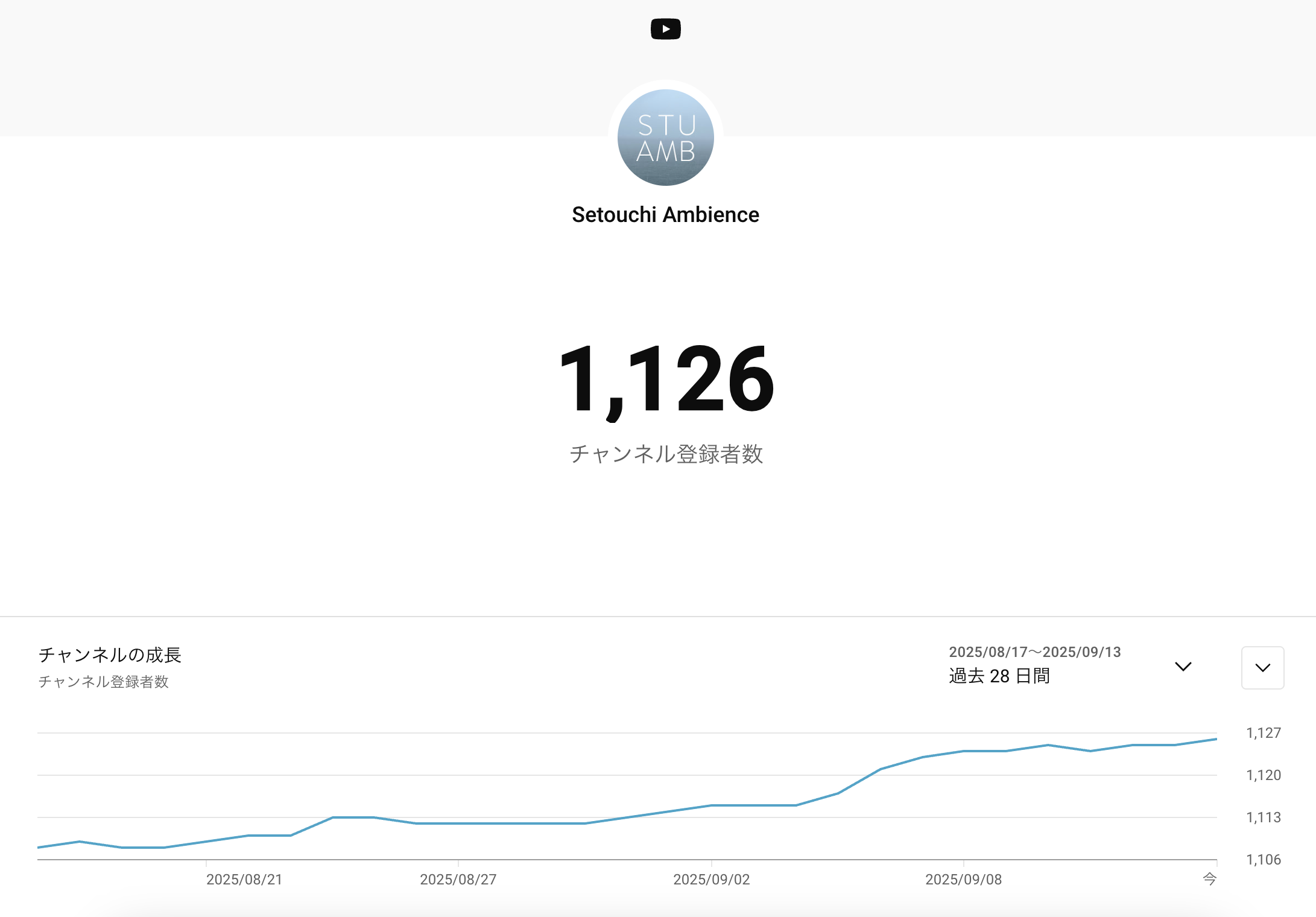
Task: Click the 1,127 y-axis value
Action: 1264,733
